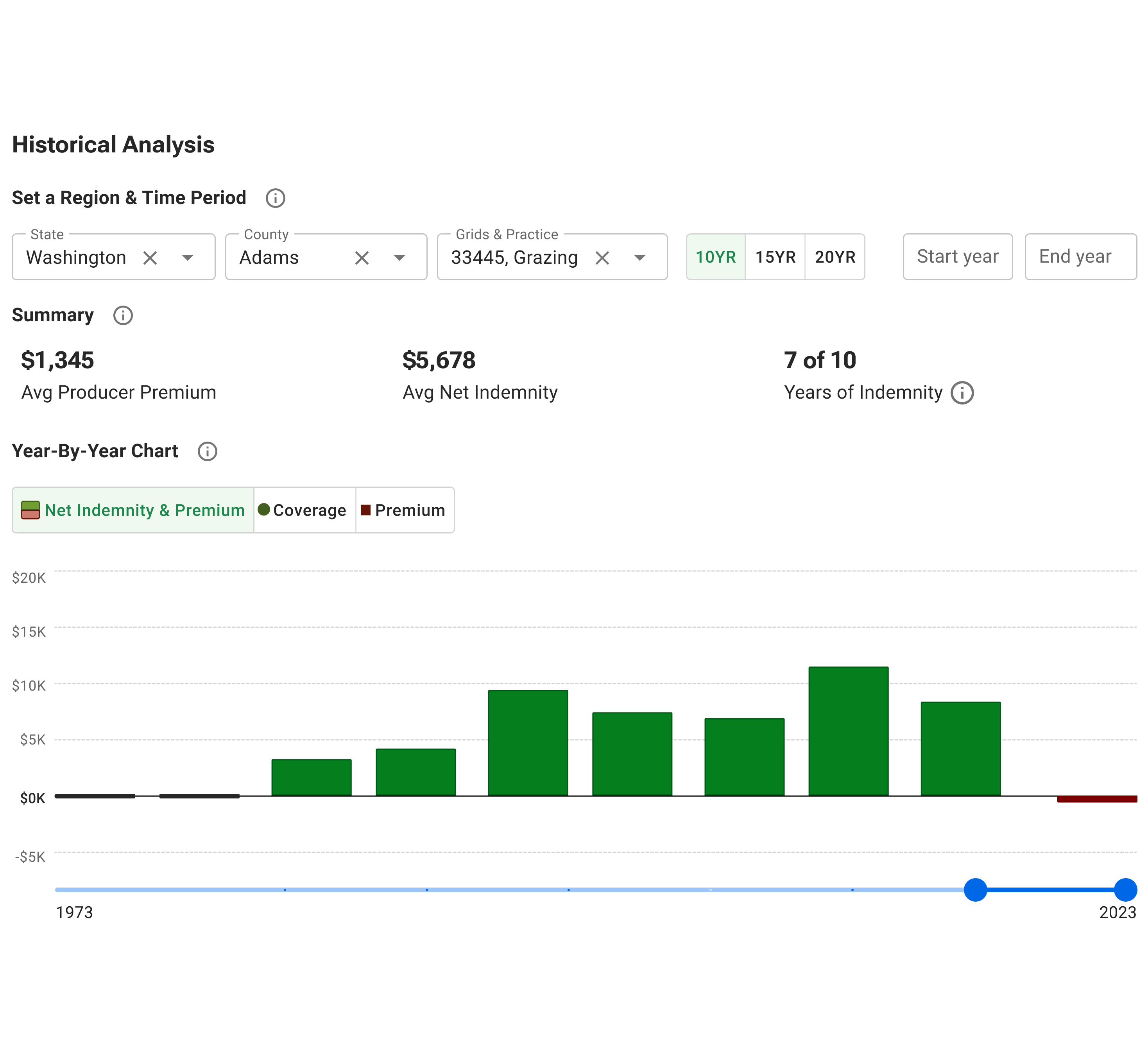The width and height of the screenshot is (1148, 1047).
Task: Click the 7 of 10 summary value
Action: point(820,360)
